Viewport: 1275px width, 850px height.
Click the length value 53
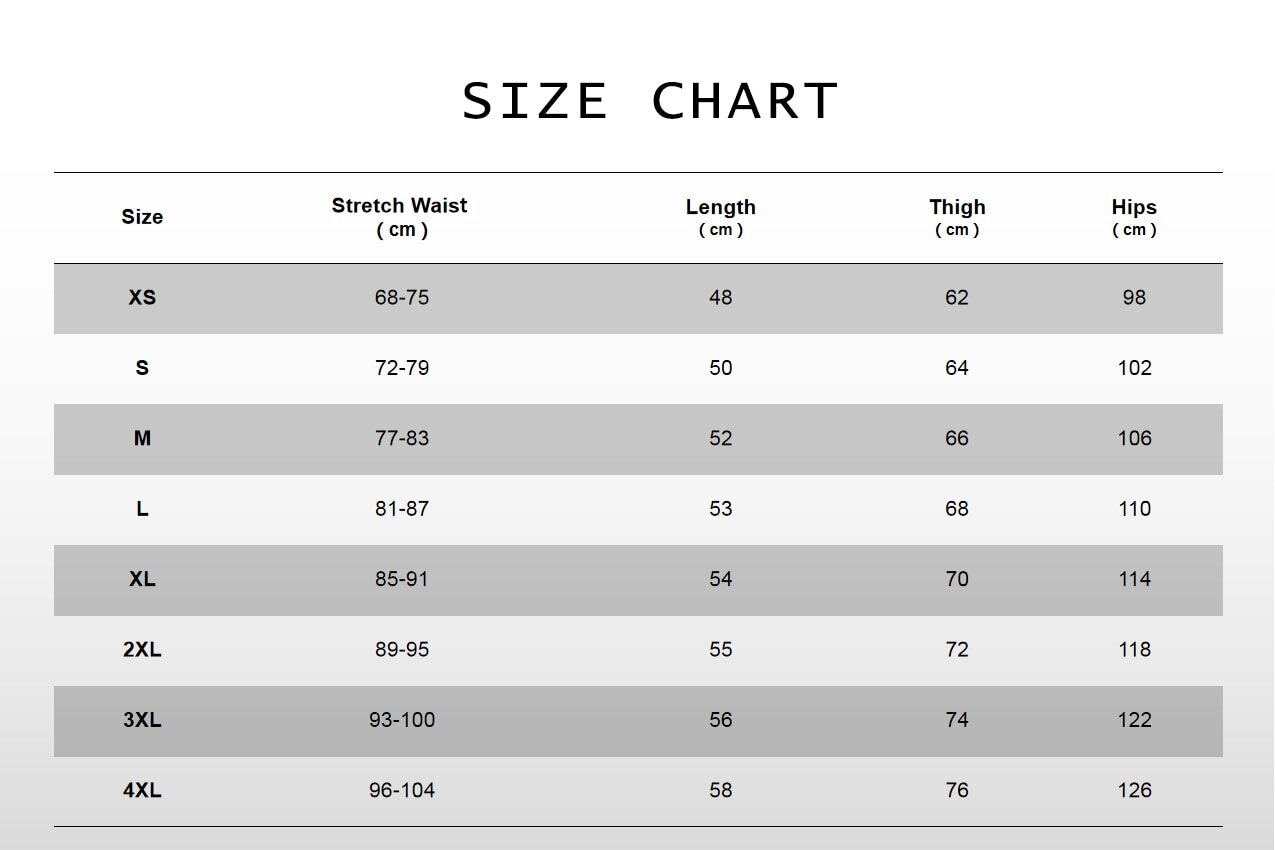(x=721, y=509)
